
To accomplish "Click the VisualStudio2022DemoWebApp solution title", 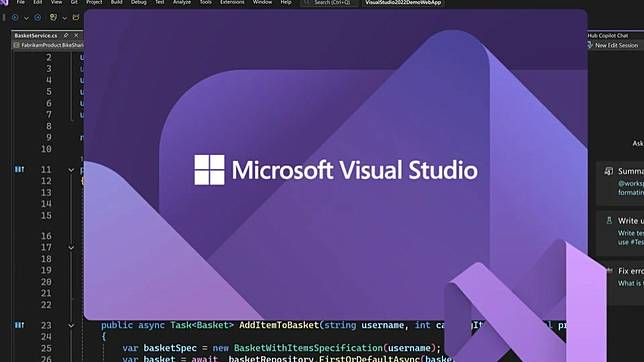I will click(x=403, y=2).
